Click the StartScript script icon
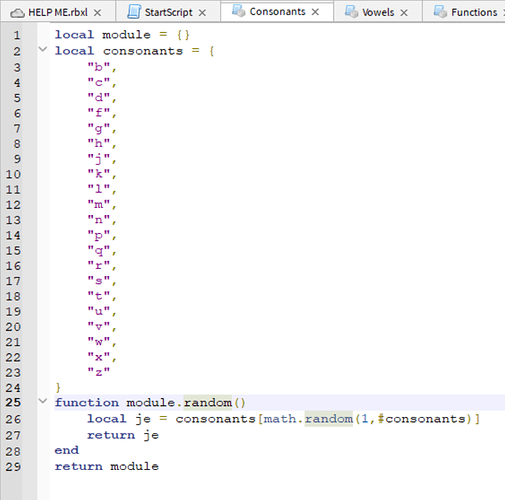Image resolution: width=505 pixels, height=500 pixels. [x=134, y=12]
